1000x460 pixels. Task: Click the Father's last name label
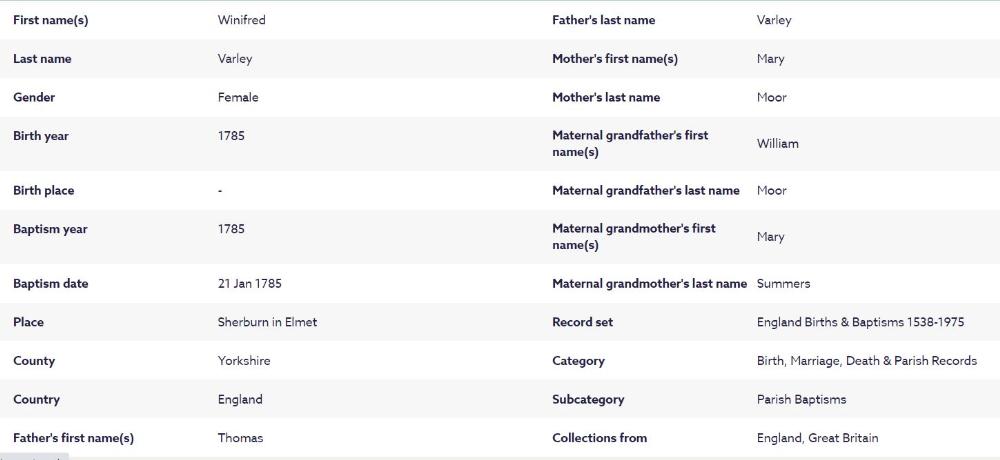coord(603,20)
